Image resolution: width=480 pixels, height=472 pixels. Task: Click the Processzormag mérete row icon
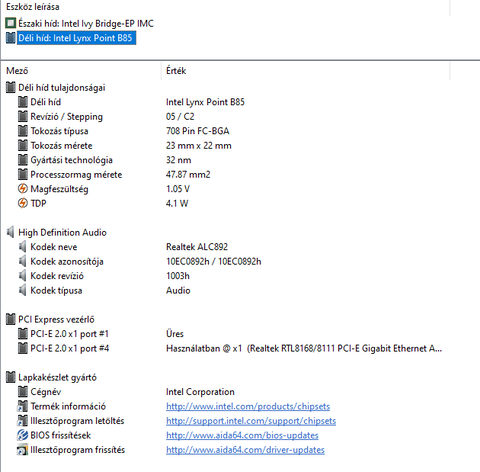pyautogui.click(x=23, y=174)
